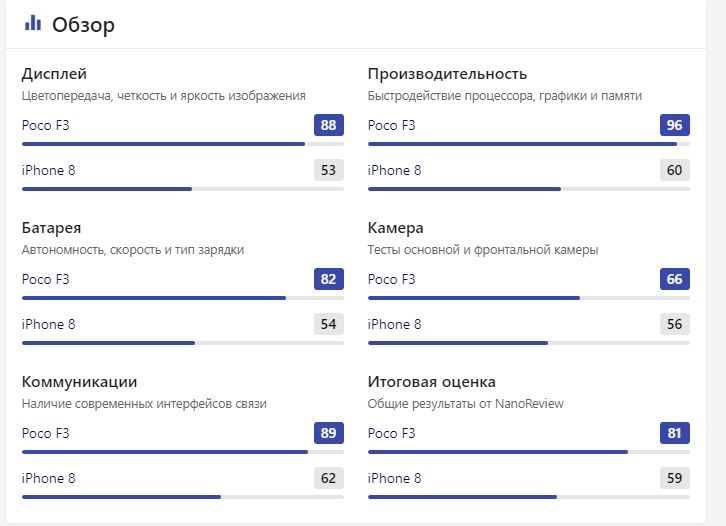Click the iPhone 8 display score badge 53
726x526 pixels.
[329, 170]
